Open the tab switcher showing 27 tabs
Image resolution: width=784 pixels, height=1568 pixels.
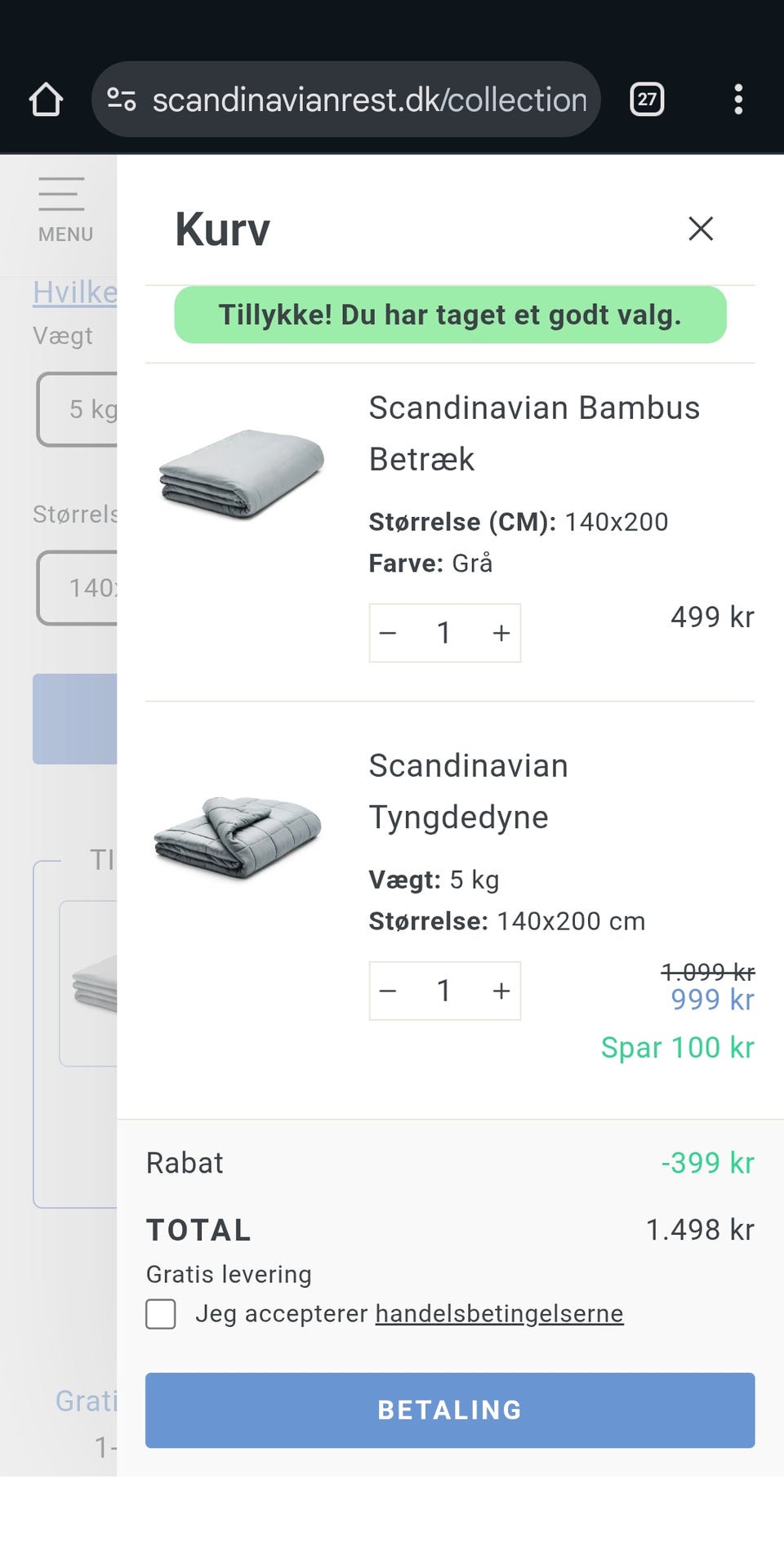[x=647, y=100]
